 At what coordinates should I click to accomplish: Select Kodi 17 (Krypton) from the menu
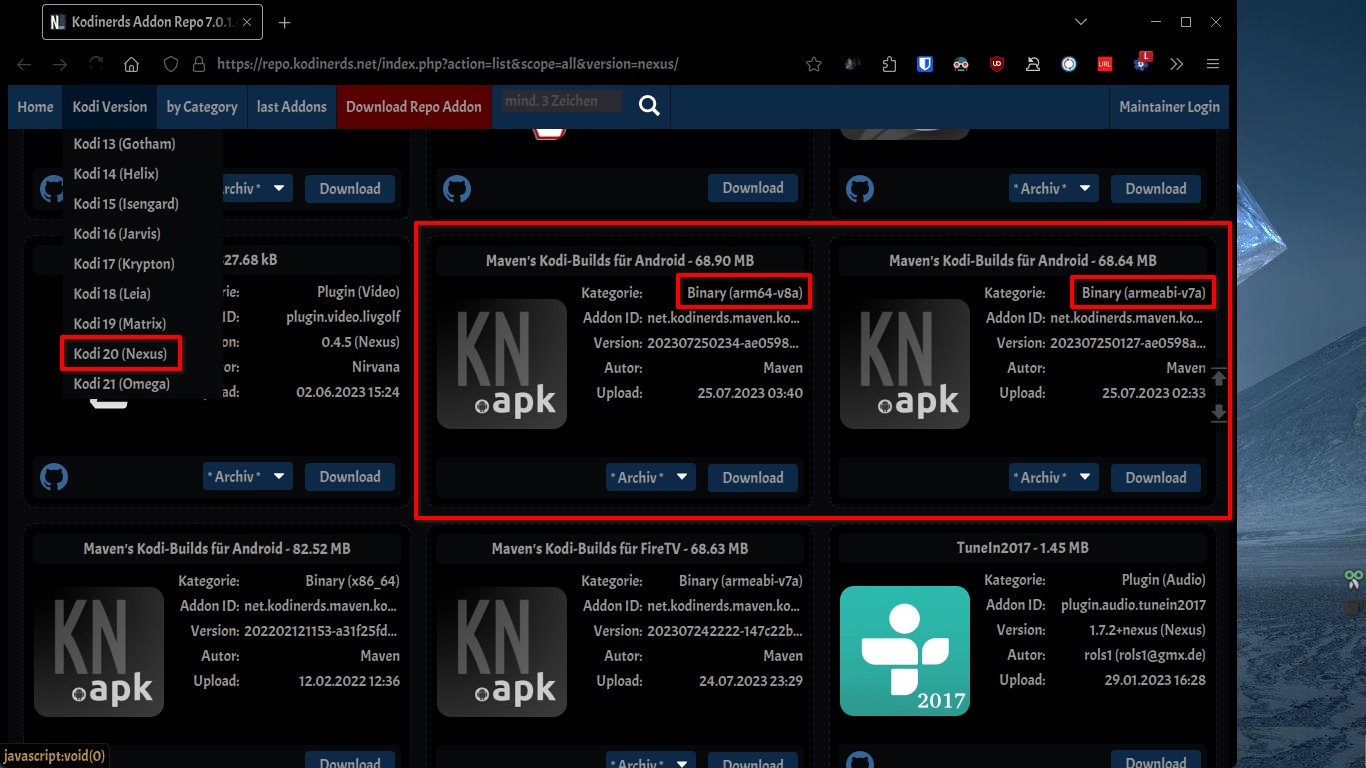(x=124, y=264)
